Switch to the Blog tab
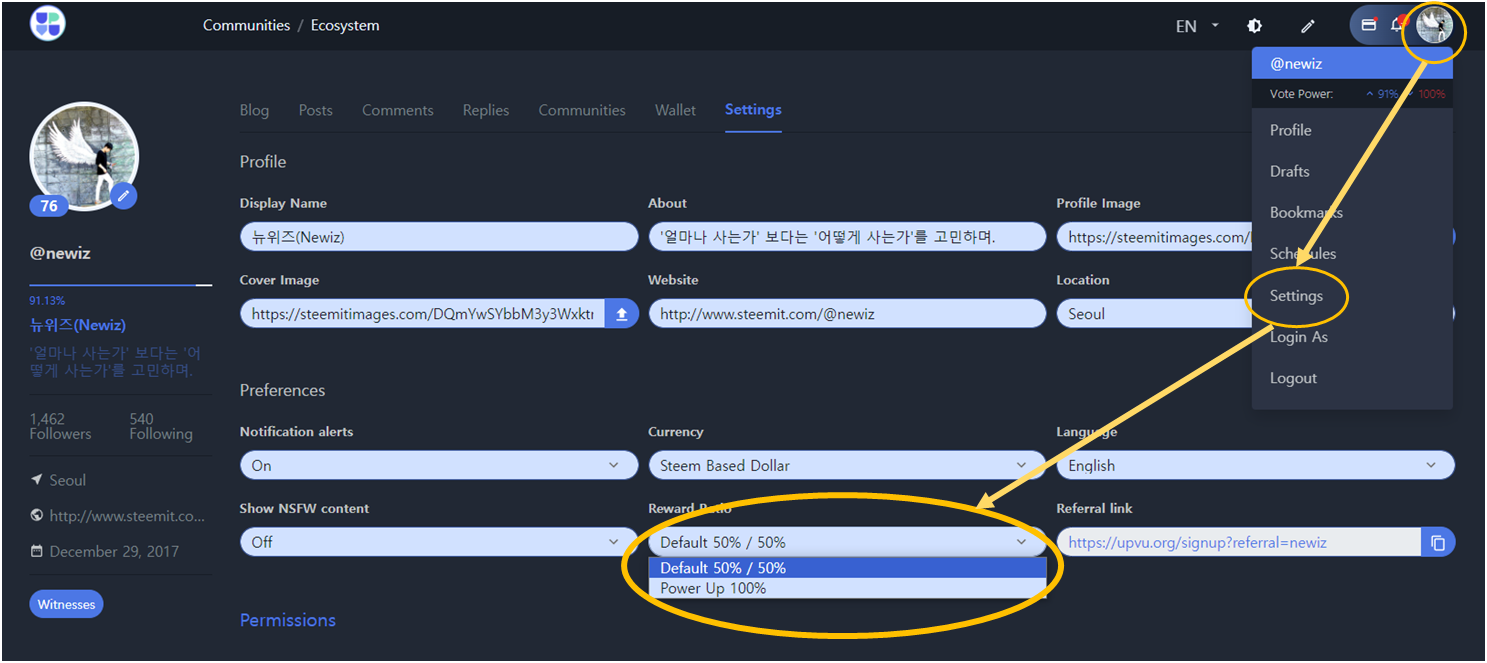The image size is (1487, 663). click(x=254, y=110)
